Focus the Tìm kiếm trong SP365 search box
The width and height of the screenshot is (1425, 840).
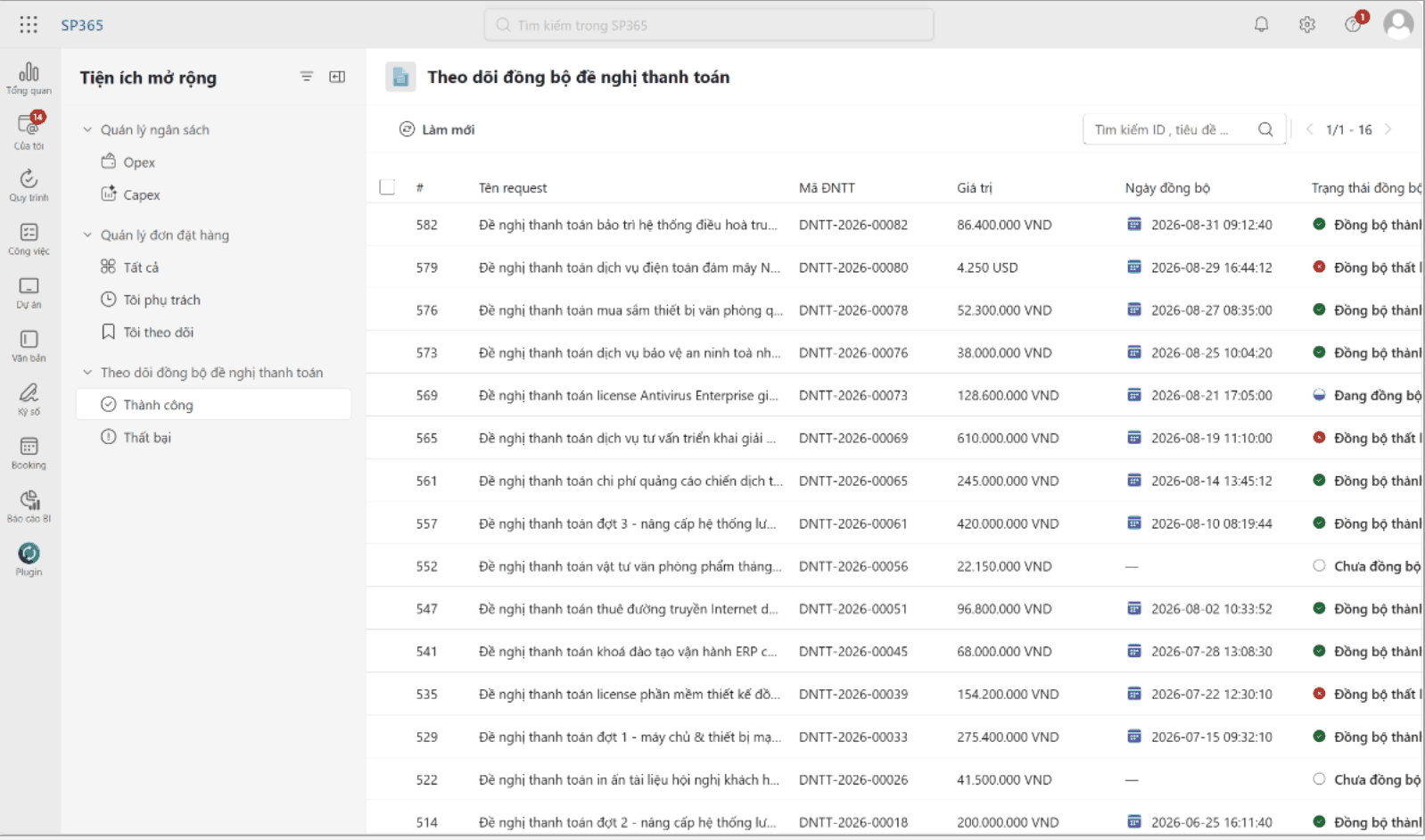(x=709, y=25)
